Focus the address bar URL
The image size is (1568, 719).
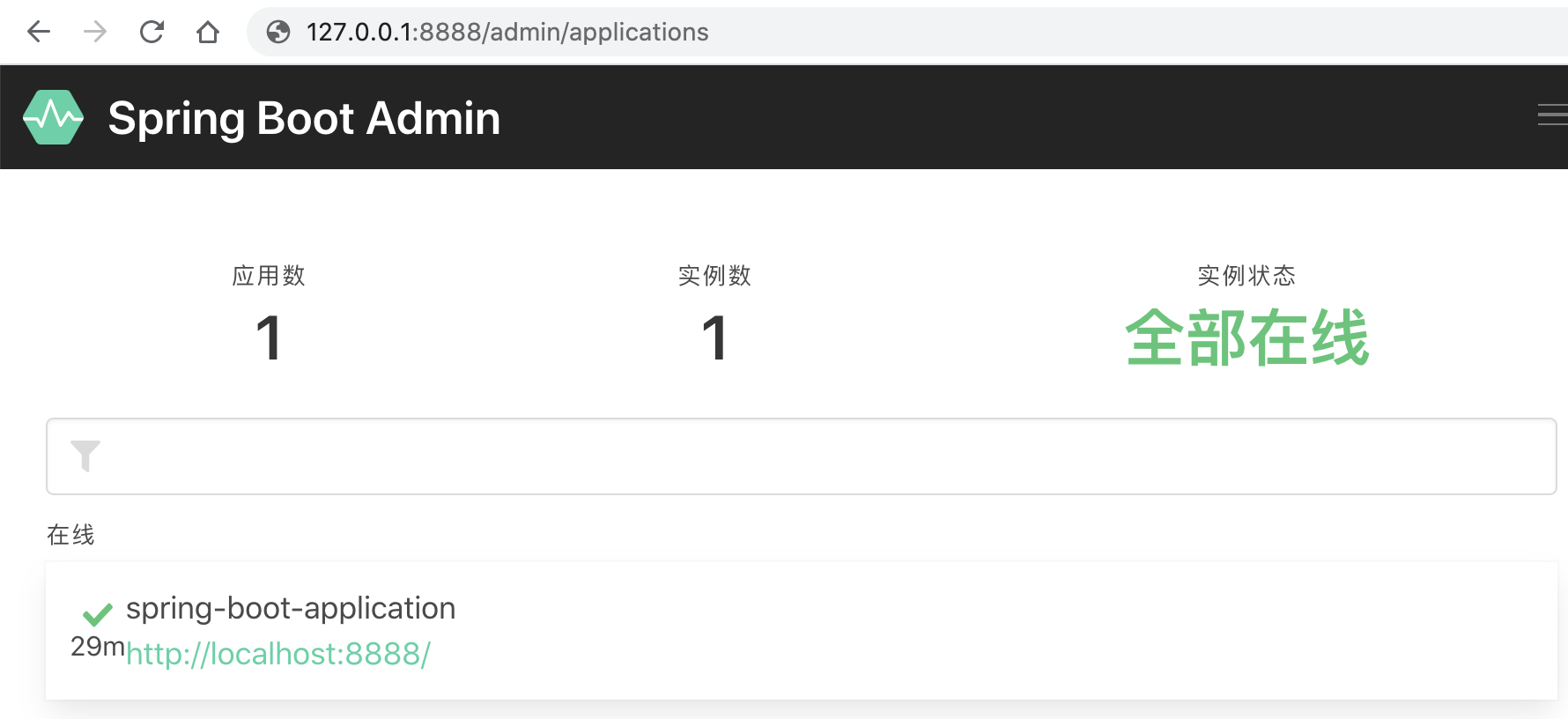(507, 33)
